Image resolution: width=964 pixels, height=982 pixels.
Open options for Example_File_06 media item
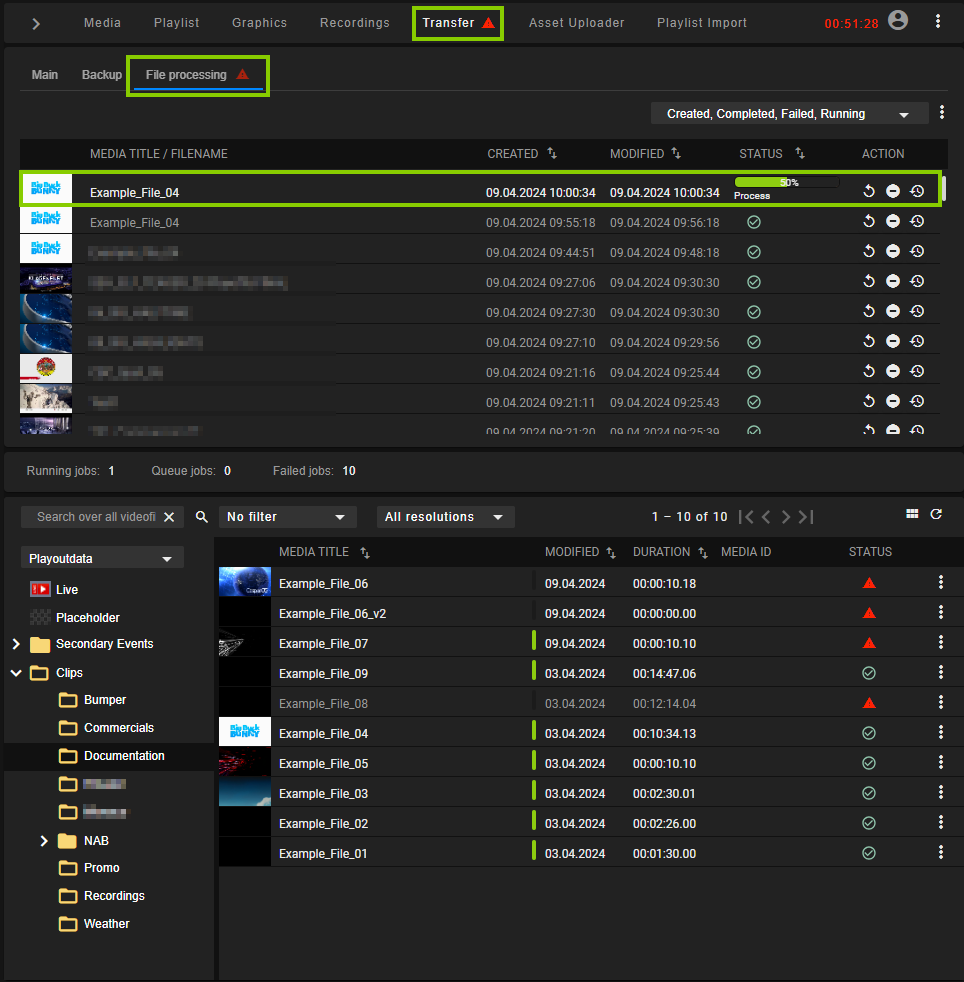pyautogui.click(x=940, y=581)
